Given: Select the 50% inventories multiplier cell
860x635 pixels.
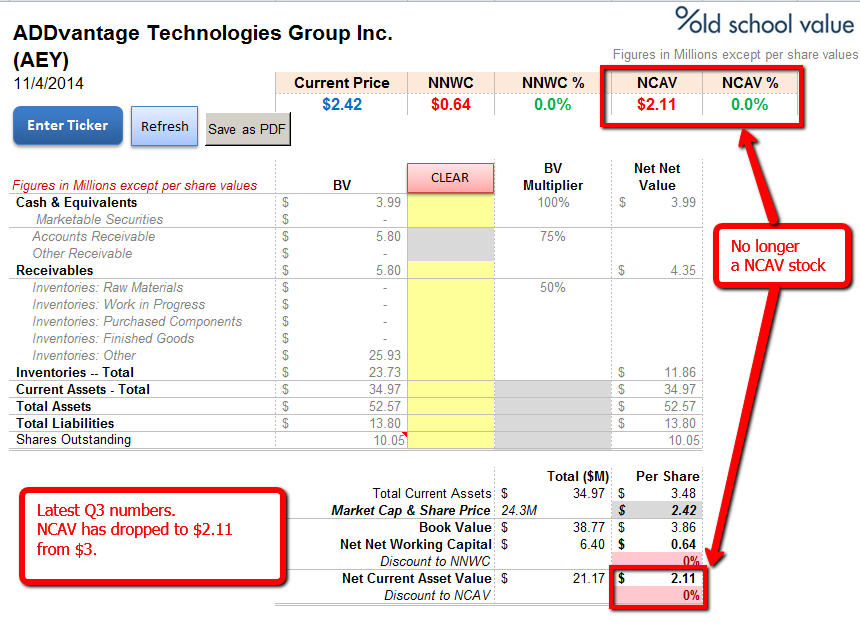Looking at the screenshot, I should tap(553, 287).
